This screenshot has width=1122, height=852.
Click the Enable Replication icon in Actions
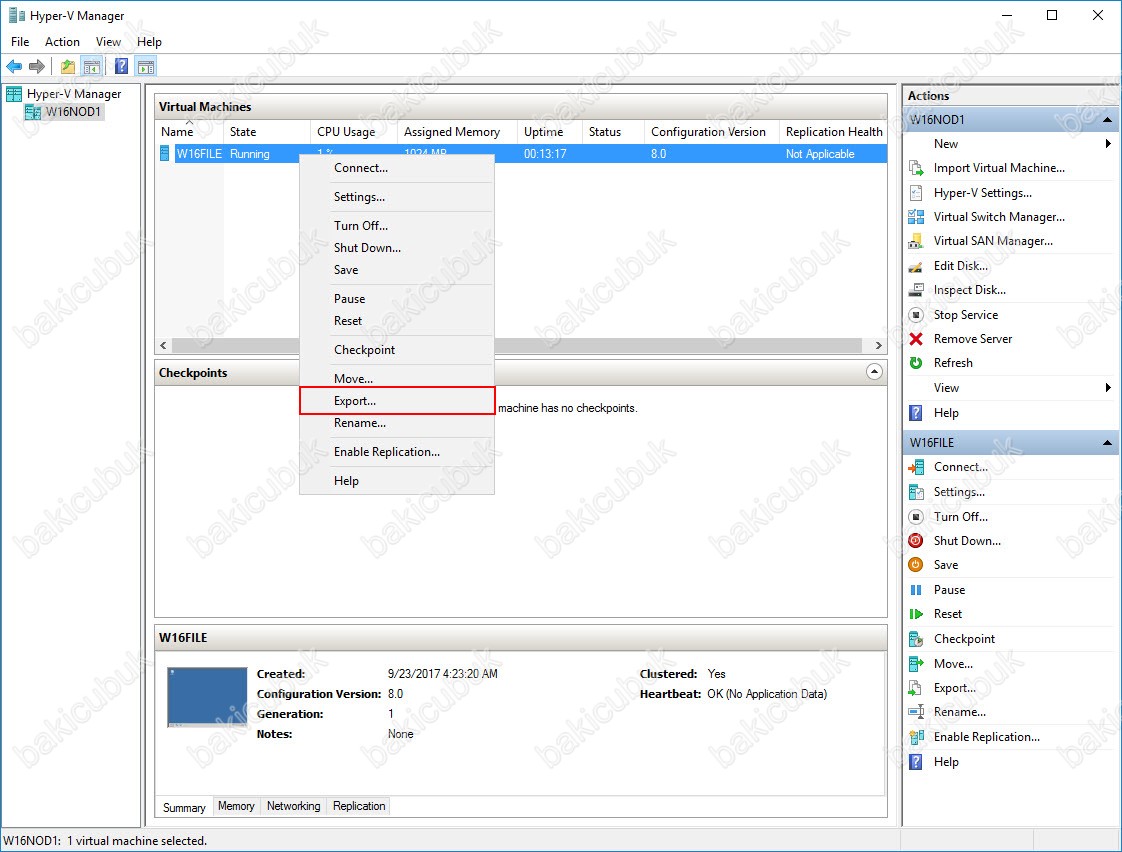click(916, 737)
